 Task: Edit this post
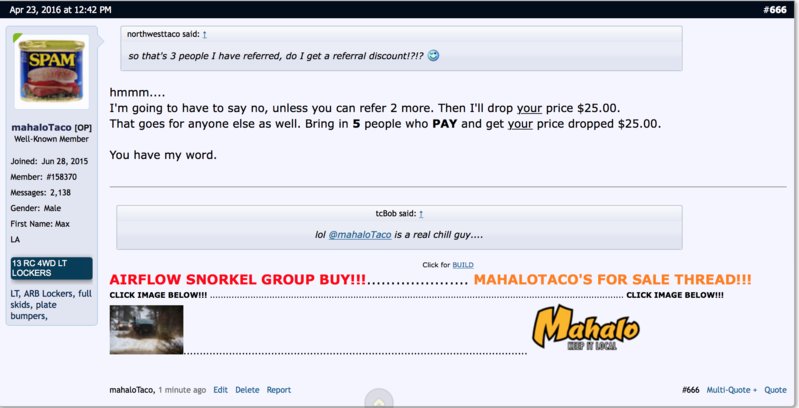[x=220, y=390]
